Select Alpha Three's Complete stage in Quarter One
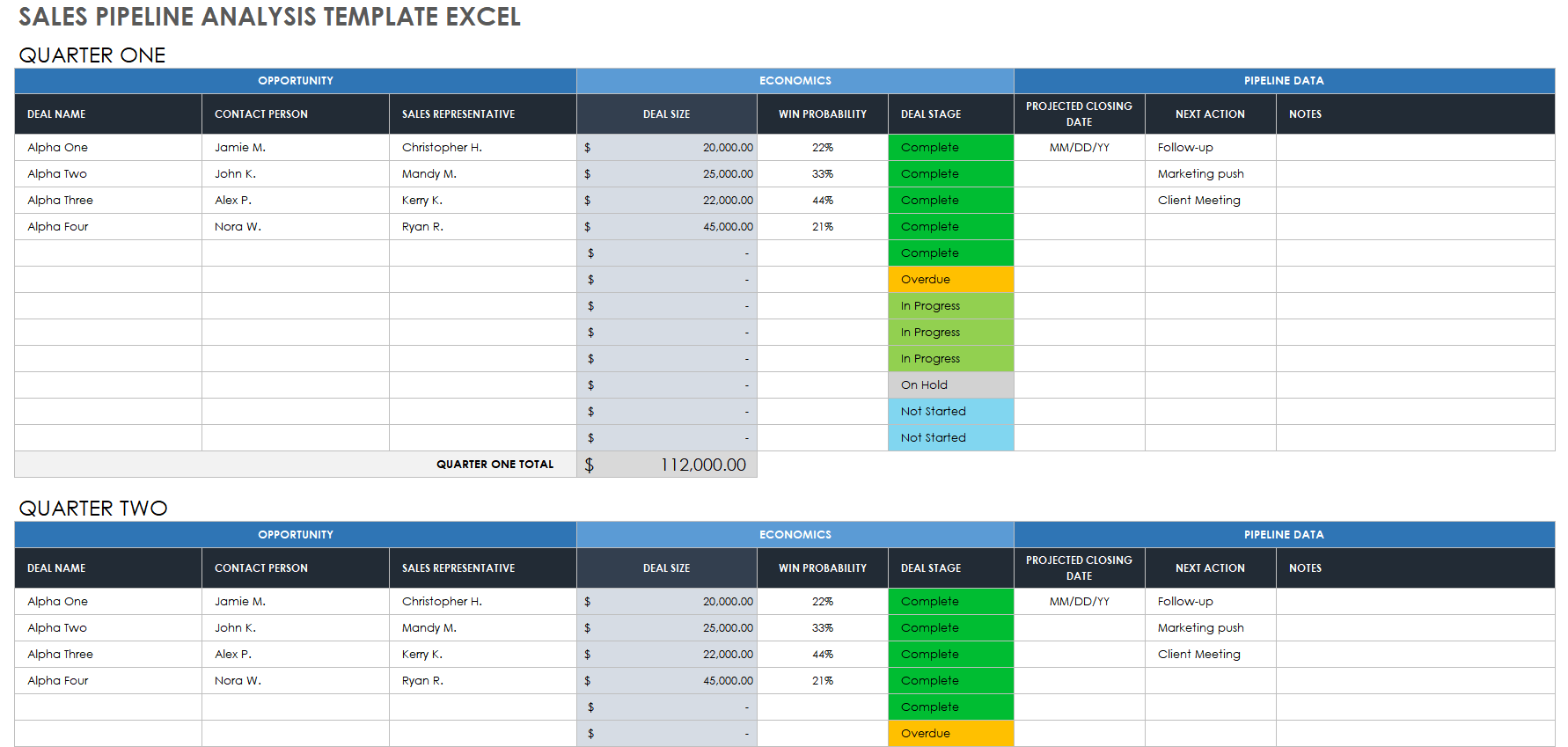The image size is (1568, 747). pyautogui.click(x=950, y=201)
